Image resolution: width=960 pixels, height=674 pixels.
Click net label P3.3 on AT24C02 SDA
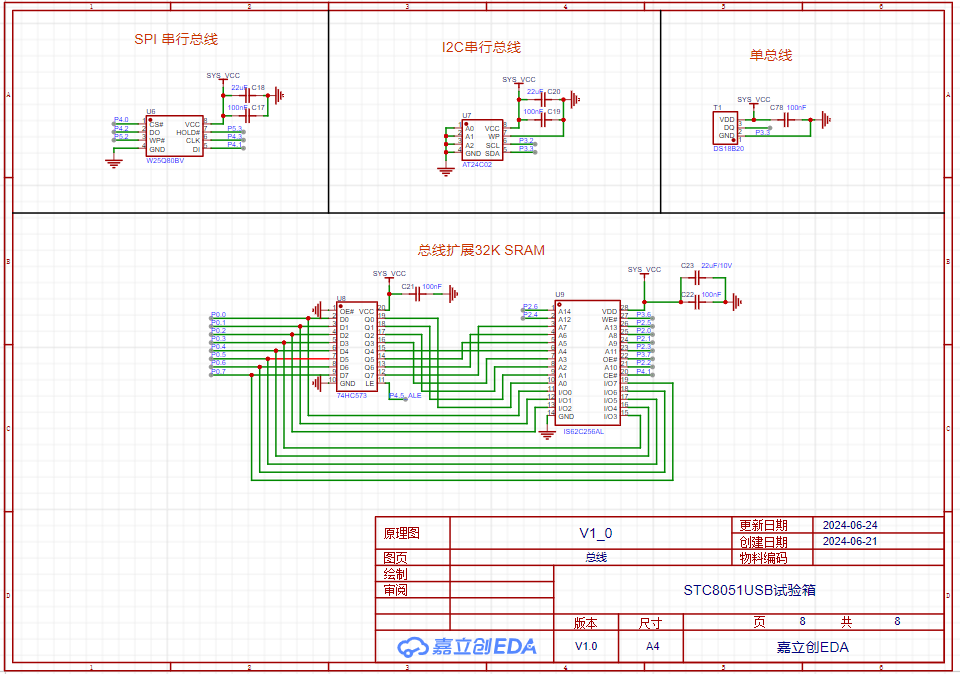(x=526, y=149)
